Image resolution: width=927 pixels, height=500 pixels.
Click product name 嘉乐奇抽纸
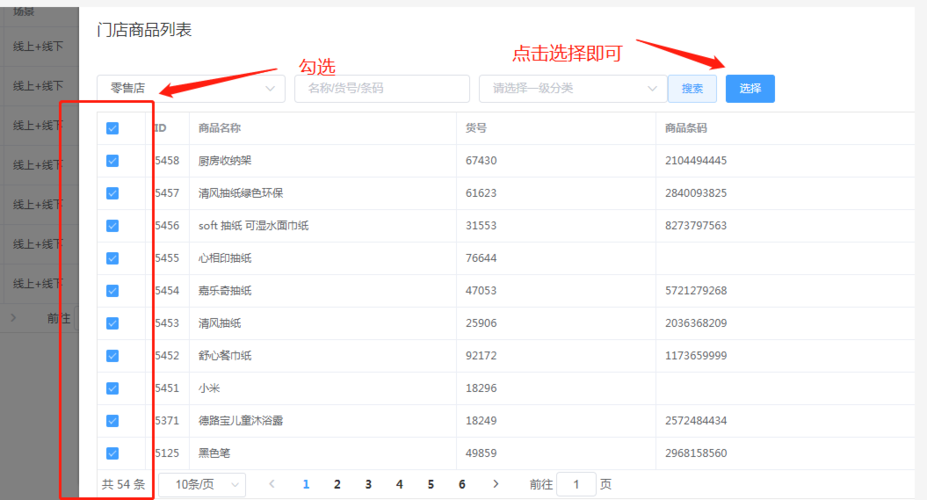point(225,291)
